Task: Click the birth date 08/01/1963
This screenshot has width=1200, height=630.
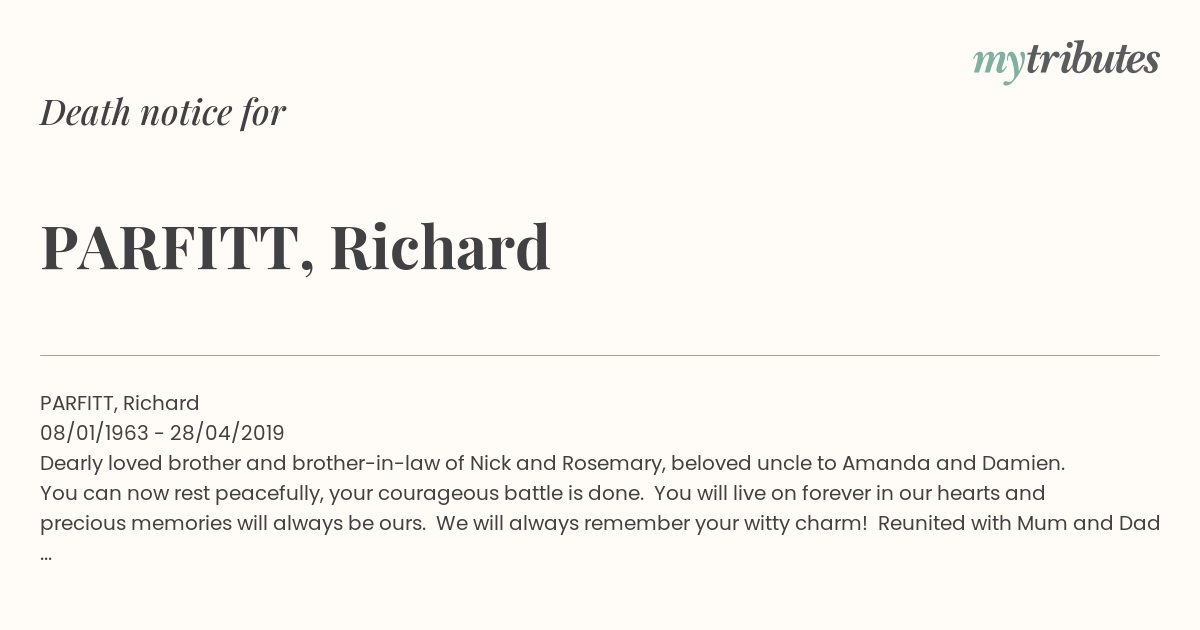Action: click(x=94, y=433)
